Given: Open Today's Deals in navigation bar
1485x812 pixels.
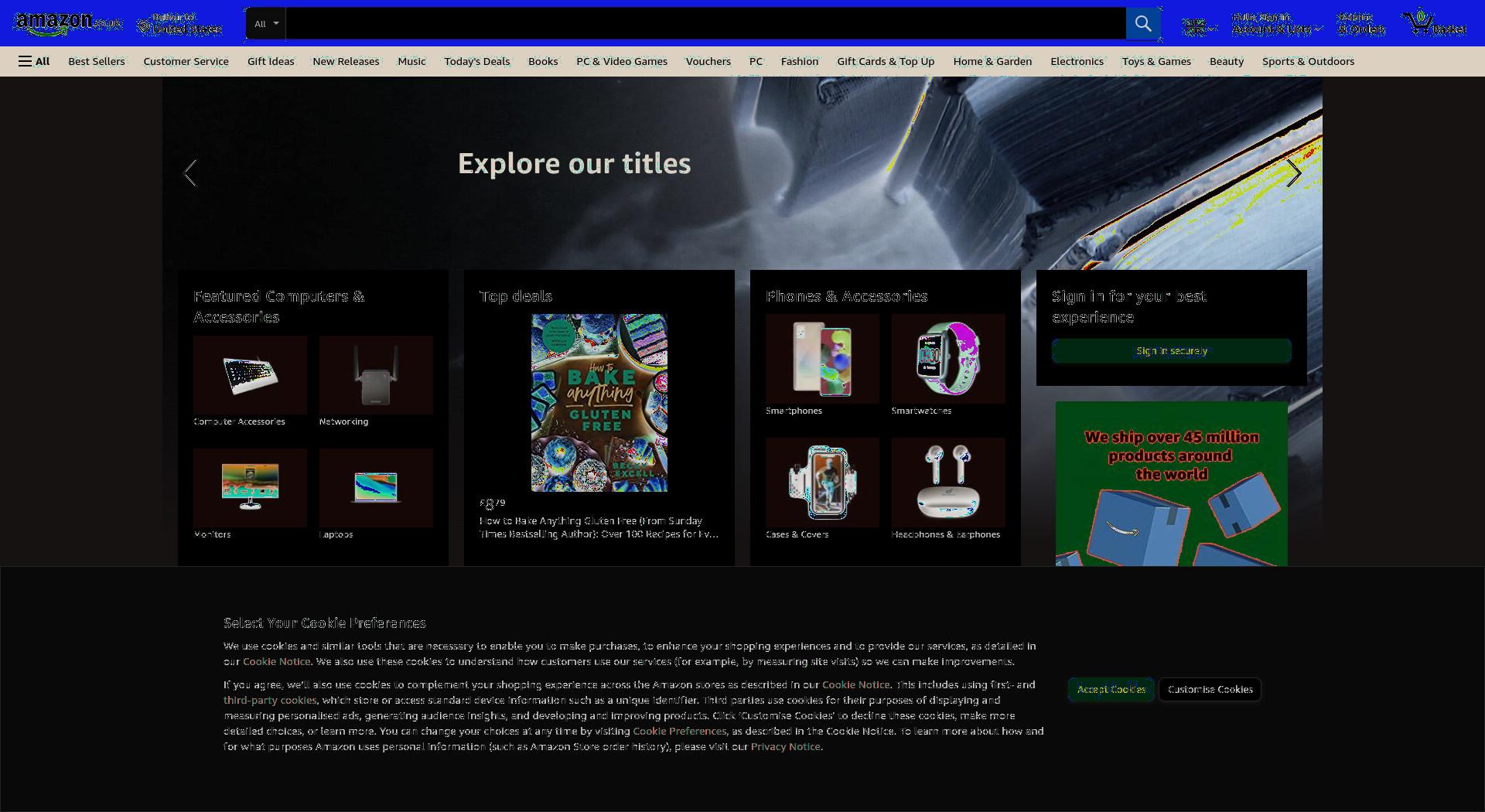Looking at the screenshot, I should (x=477, y=61).
